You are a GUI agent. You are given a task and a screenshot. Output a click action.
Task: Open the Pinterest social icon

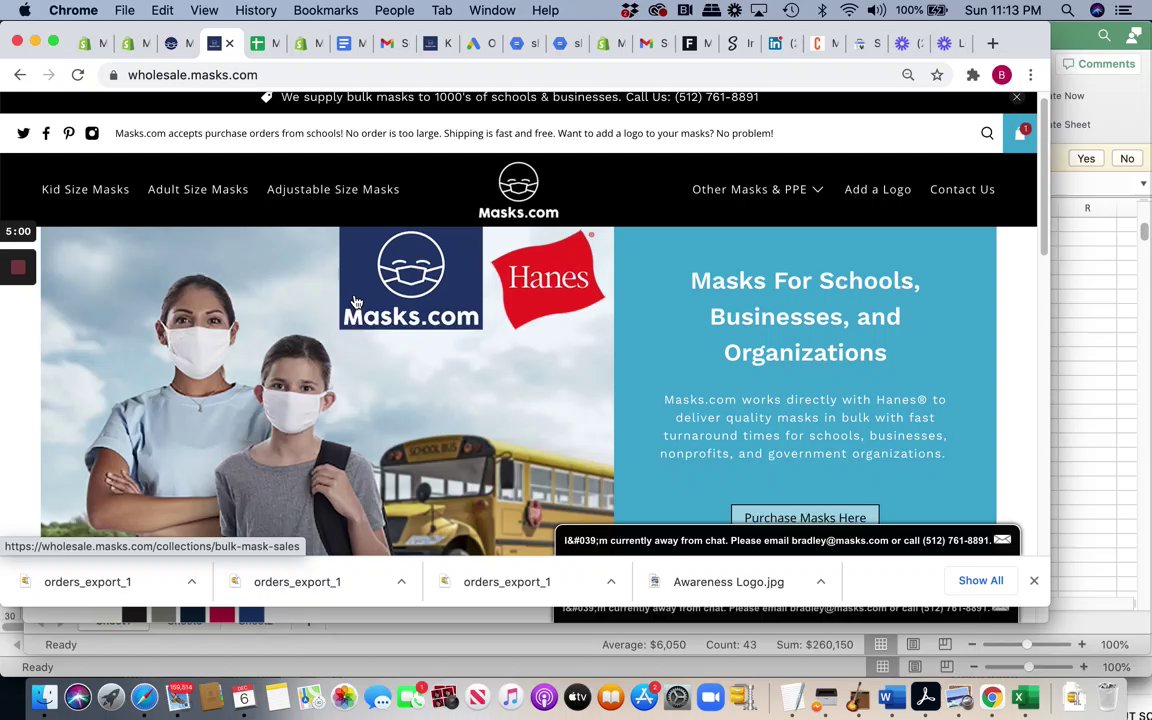pos(69,133)
